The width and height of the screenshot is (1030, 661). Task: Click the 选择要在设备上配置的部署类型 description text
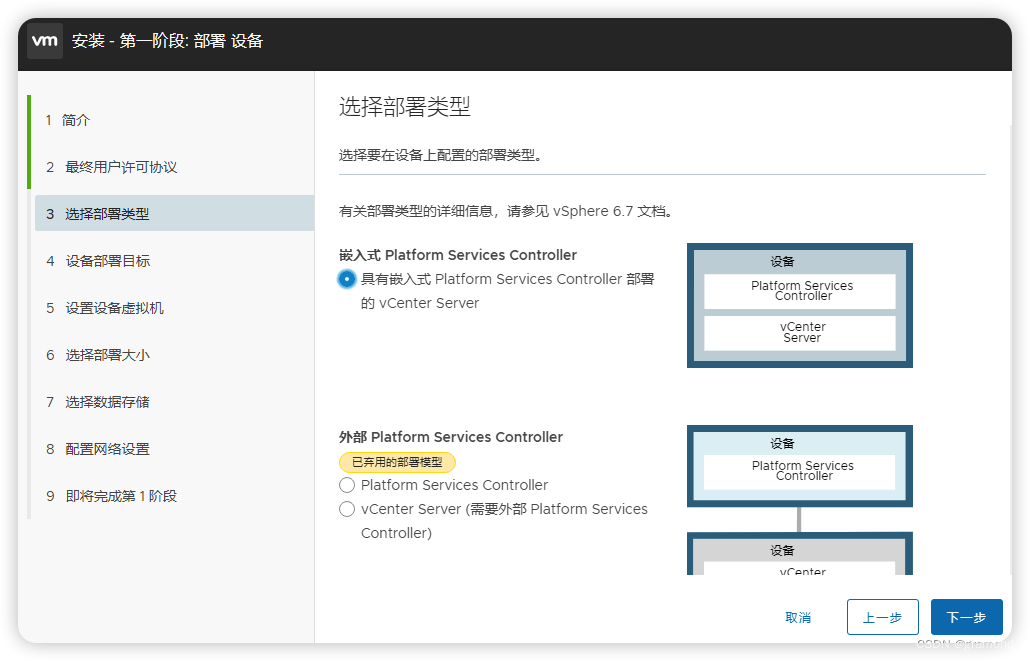pos(440,156)
